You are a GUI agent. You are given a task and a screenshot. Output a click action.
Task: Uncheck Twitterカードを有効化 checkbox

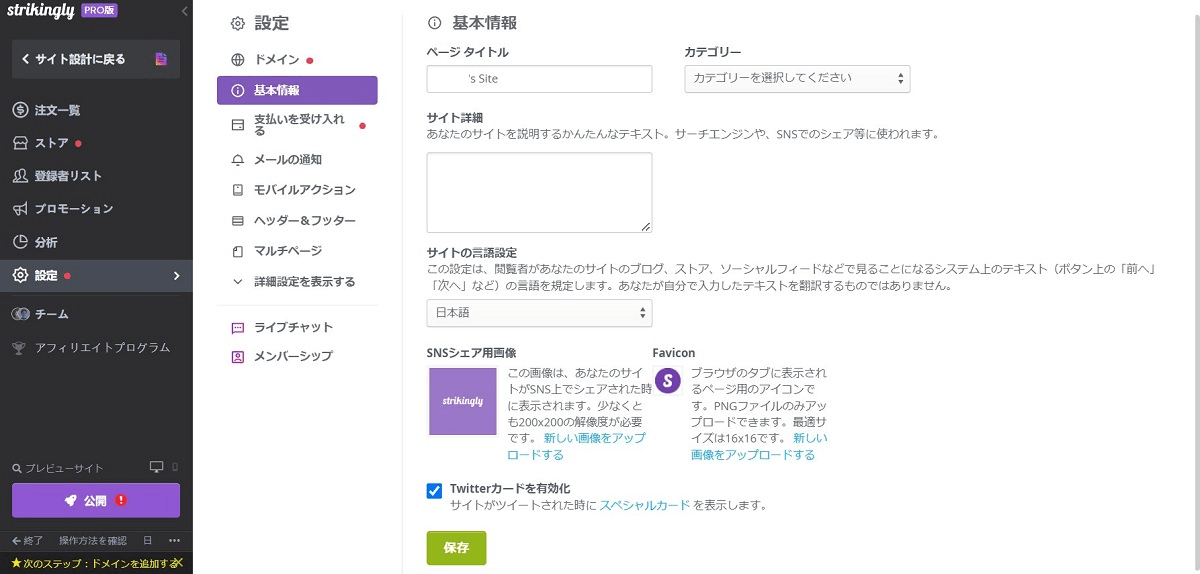(434, 490)
